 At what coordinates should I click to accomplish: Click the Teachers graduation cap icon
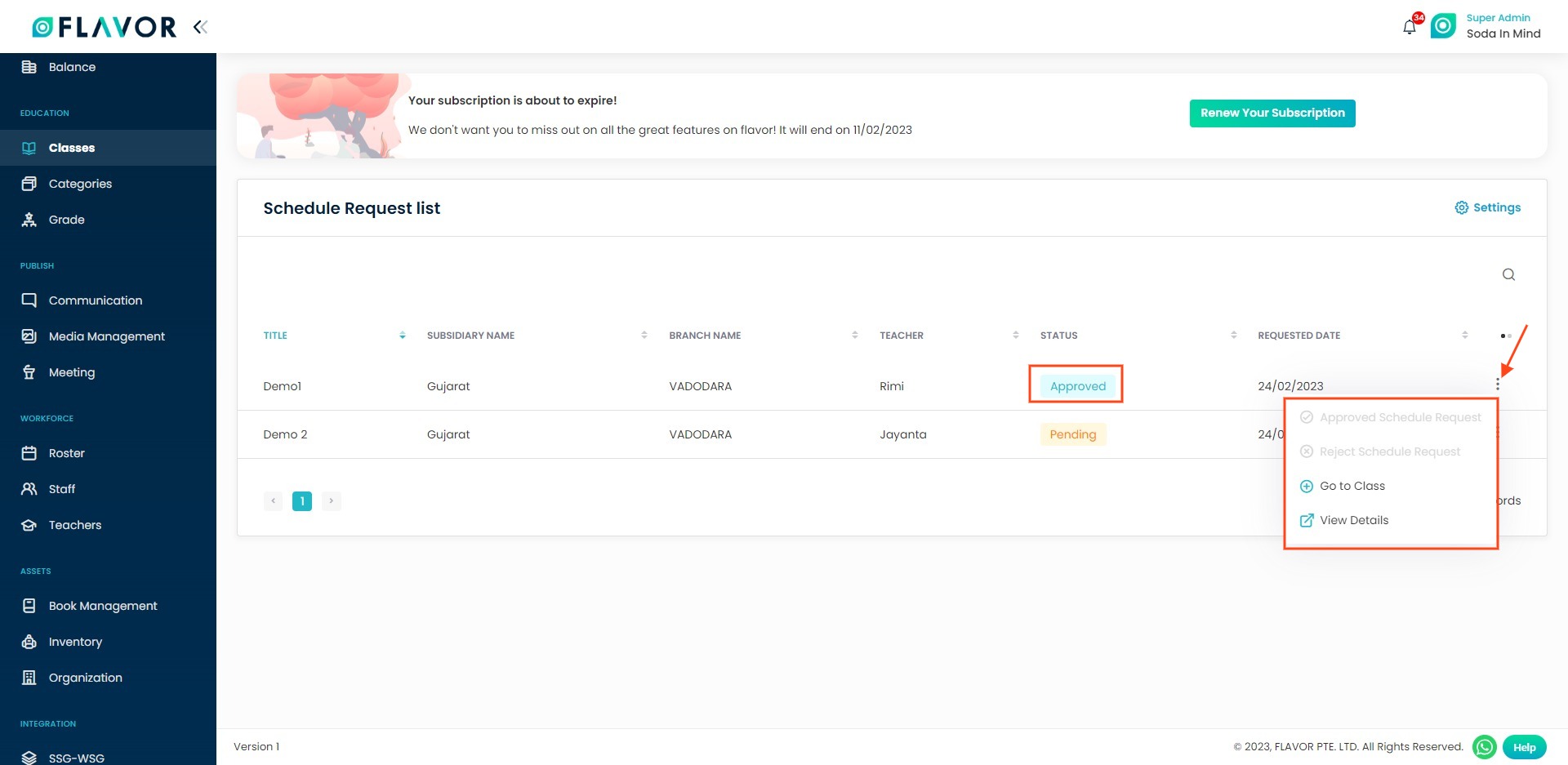click(29, 525)
